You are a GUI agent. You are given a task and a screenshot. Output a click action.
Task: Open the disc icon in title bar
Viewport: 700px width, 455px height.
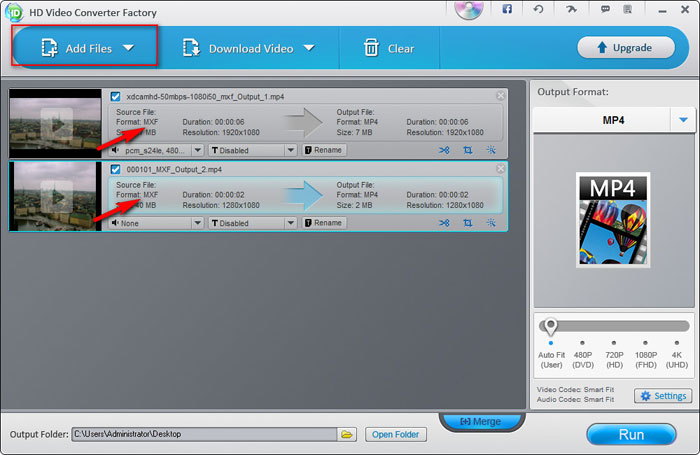(469, 9)
